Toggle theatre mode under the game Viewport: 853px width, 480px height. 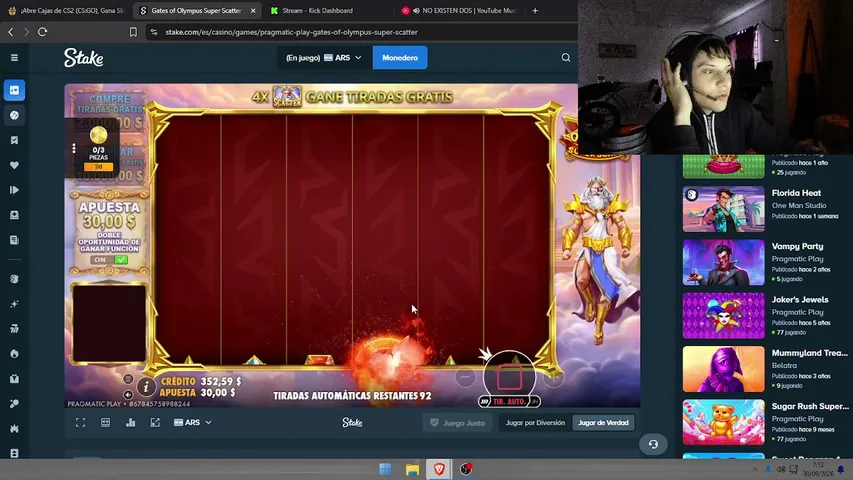pos(106,423)
